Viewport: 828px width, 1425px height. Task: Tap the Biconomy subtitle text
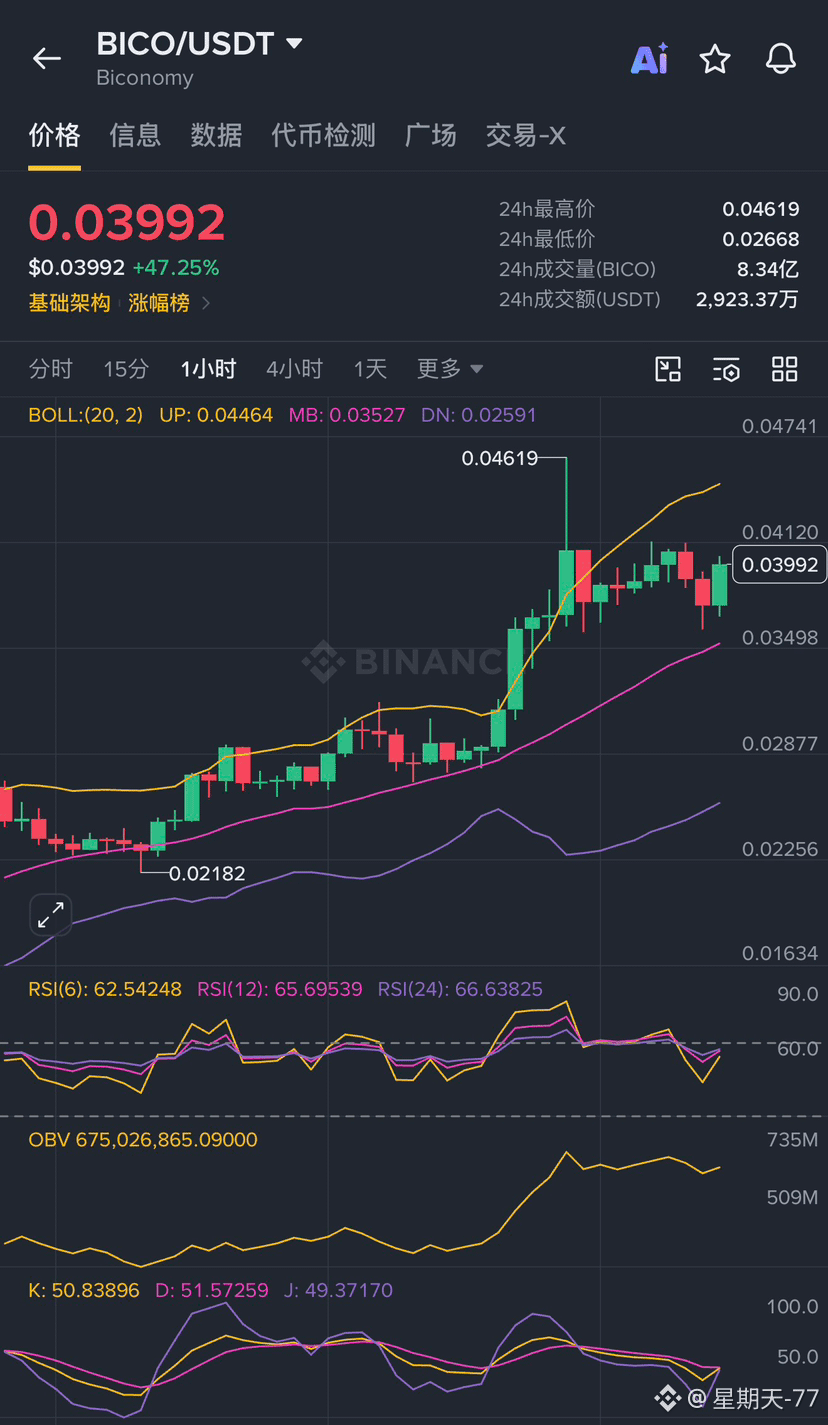[x=145, y=78]
